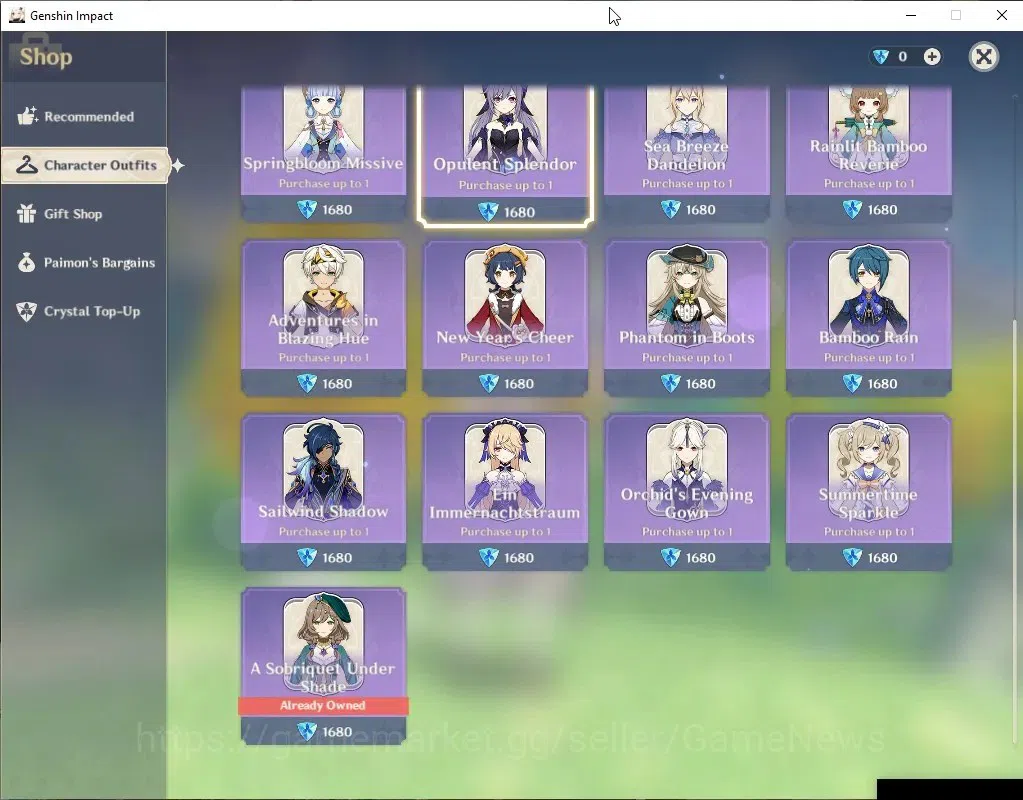This screenshot has width=1023, height=800.
Task: Click the crystal icon under Adventures in Blazing Hue
Action: pyautogui.click(x=307, y=384)
